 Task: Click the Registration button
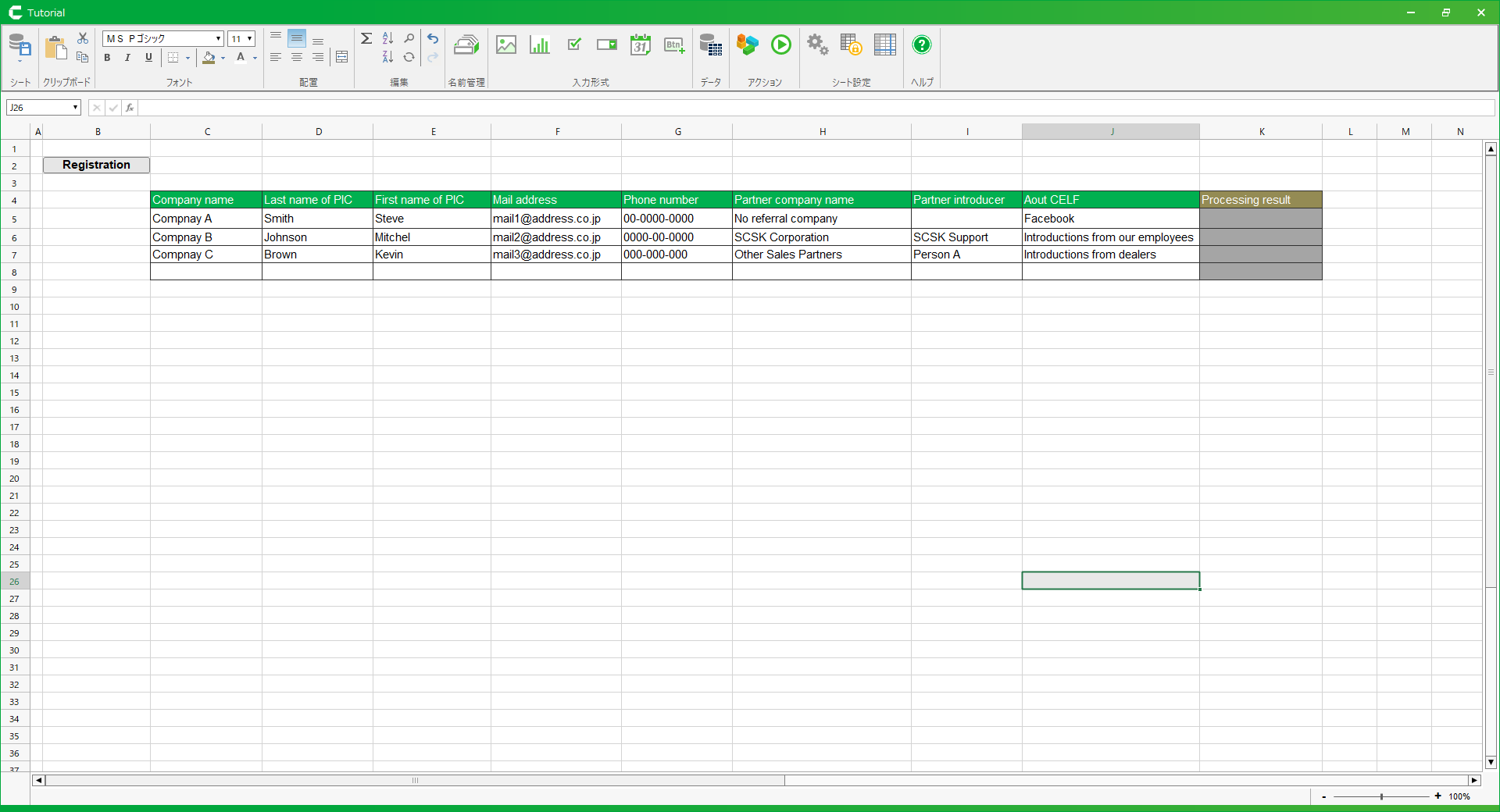point(96,165)
